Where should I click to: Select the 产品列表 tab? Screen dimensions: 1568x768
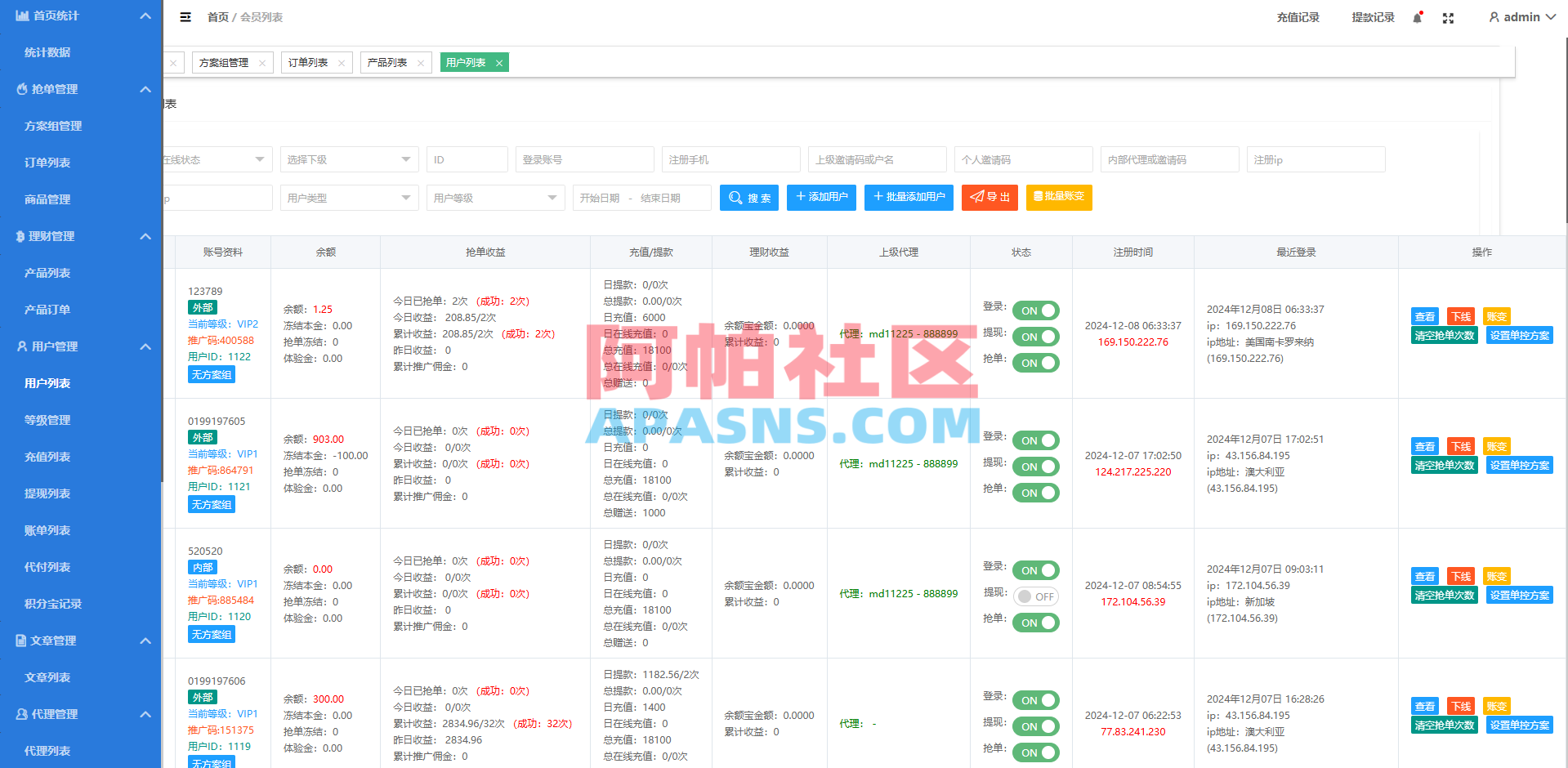click(388, 62)
